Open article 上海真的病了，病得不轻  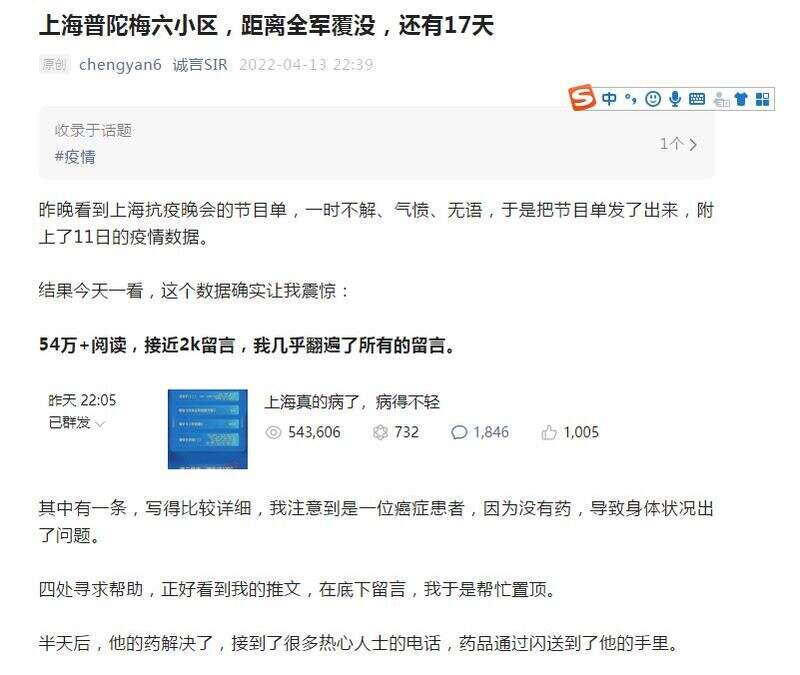click(x=352, y=402)
